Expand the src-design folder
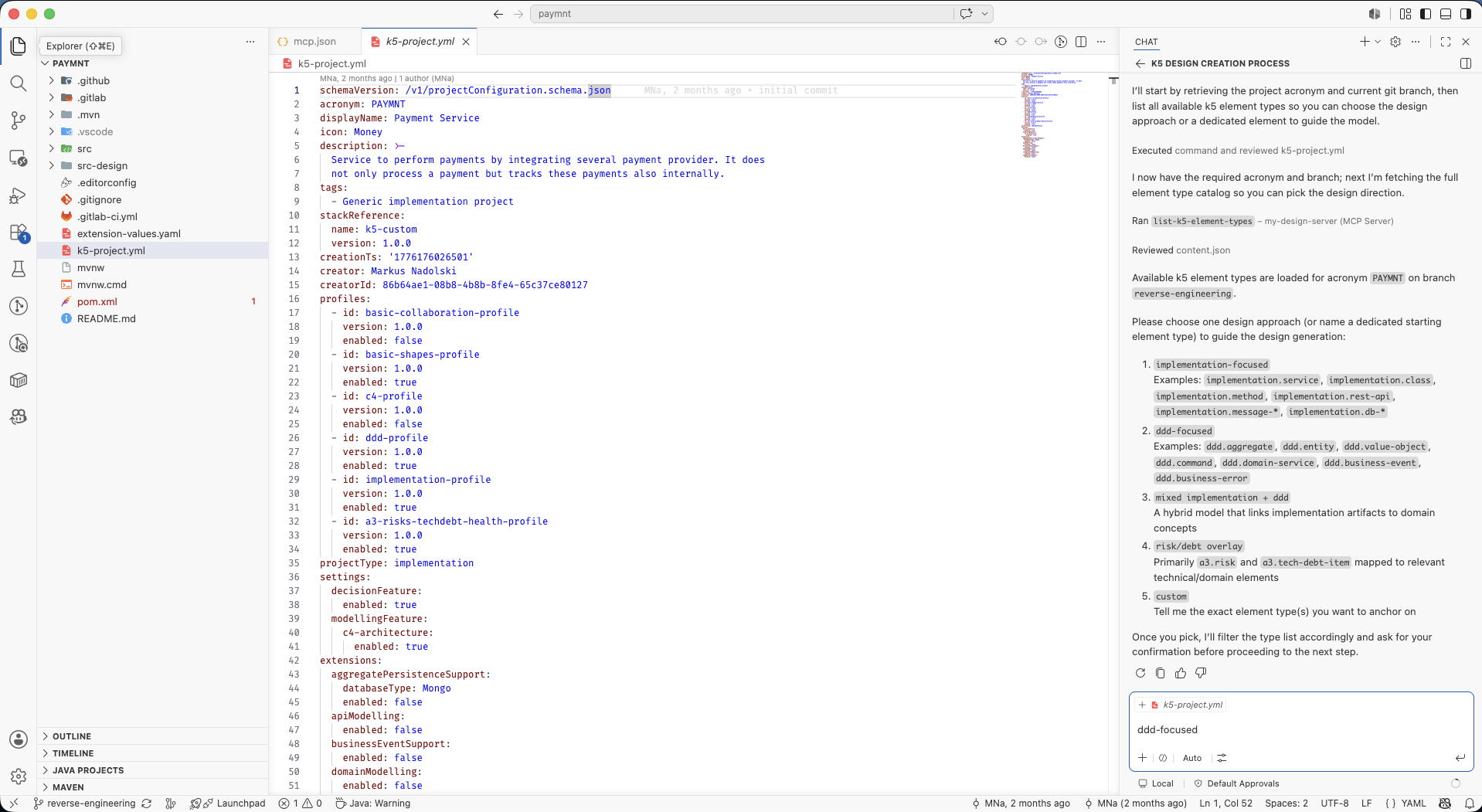The height and width of the screenshot is (812, 1482). coord(102,165)
